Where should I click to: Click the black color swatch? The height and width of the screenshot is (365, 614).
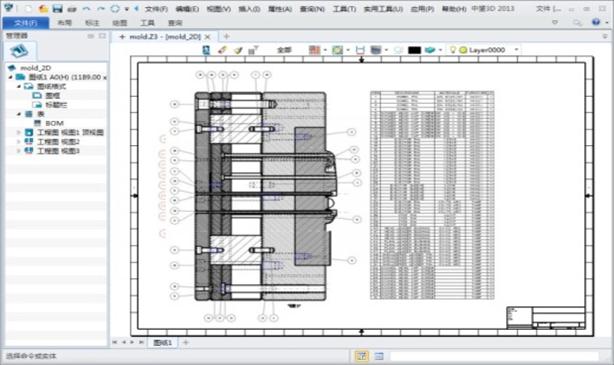coord(414,50)
